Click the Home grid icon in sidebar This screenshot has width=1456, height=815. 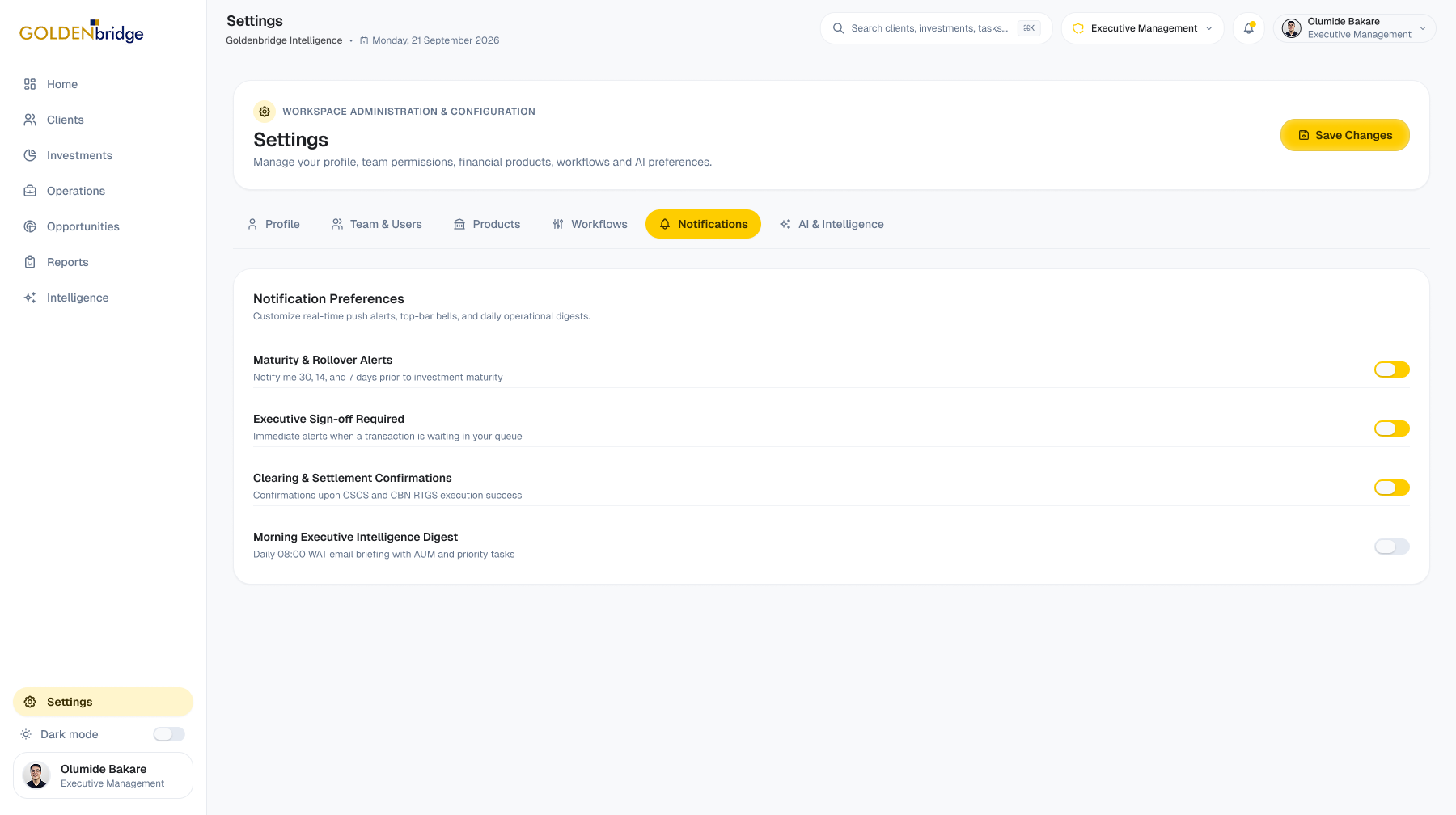click(30, 84)
